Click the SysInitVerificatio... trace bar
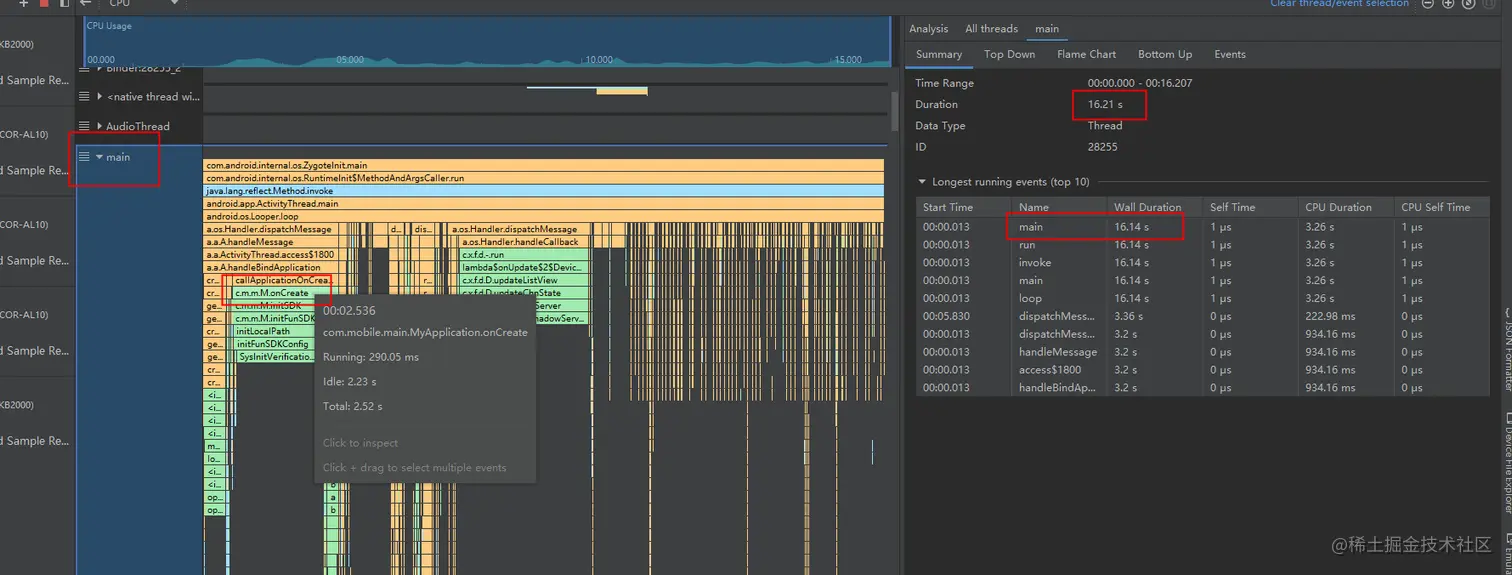The height and width of the screenshot is (575, 1512). [x=276, y=357]
